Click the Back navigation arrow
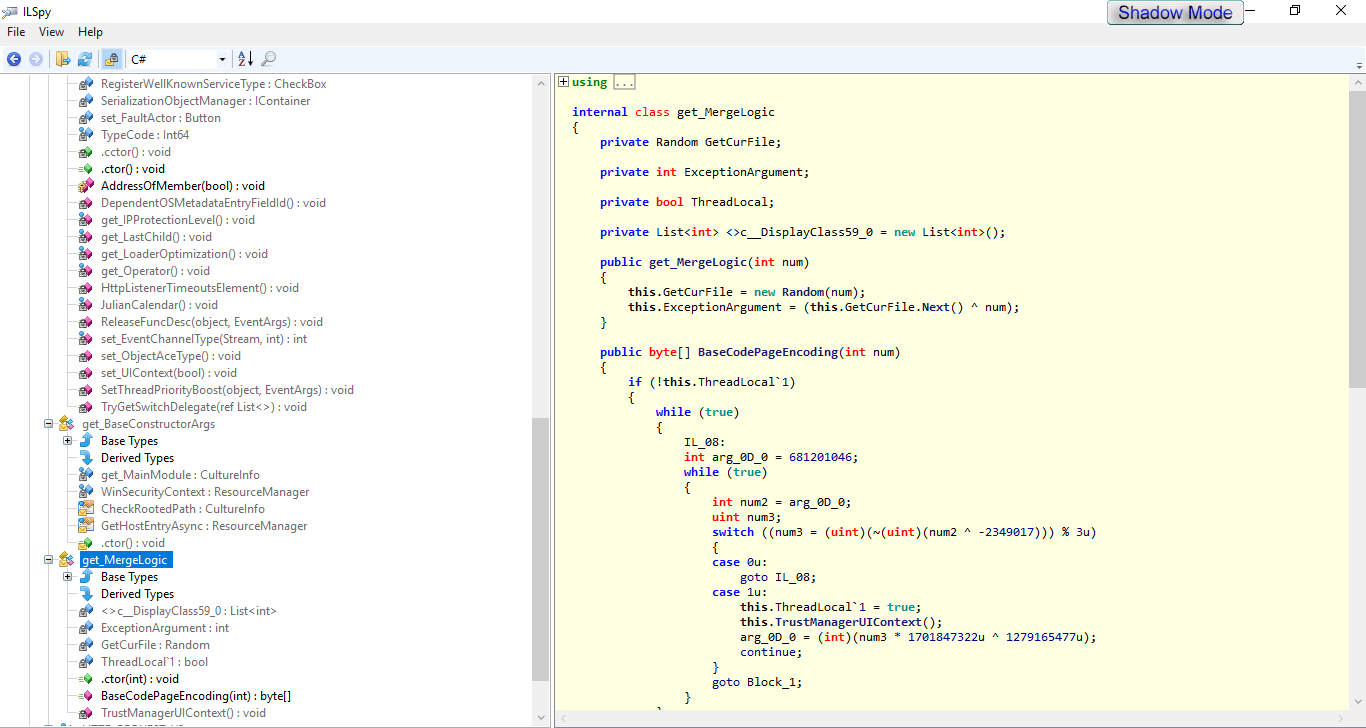The width and height of the screenshot is (1366, 728). [x=14, y=59]
